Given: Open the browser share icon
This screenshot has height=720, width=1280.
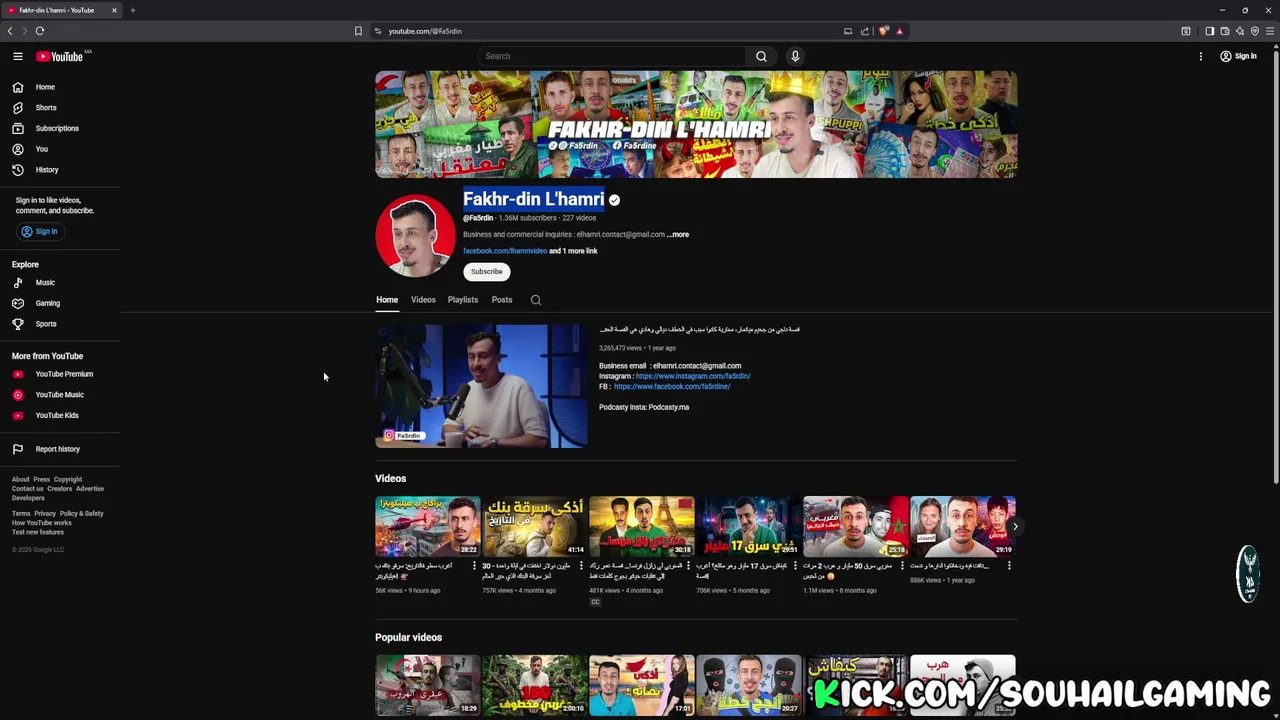Looking at the screenshot, I should pos(865,31).
